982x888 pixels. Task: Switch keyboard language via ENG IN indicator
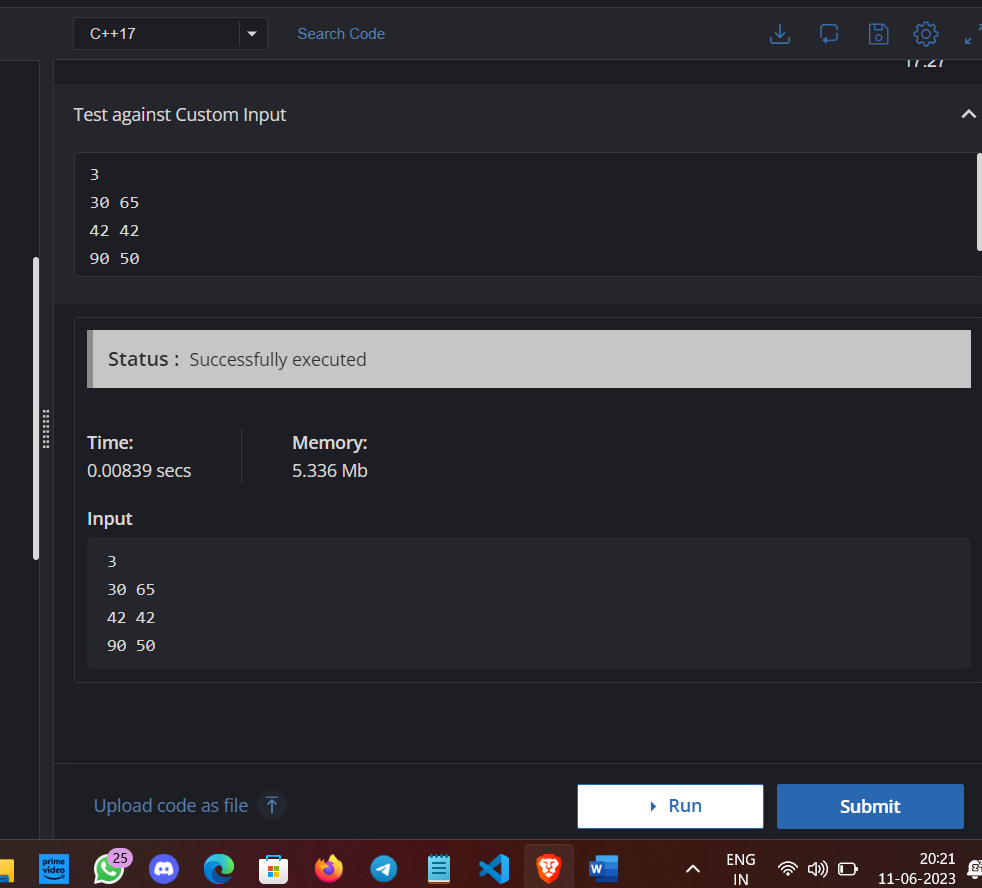740,867
